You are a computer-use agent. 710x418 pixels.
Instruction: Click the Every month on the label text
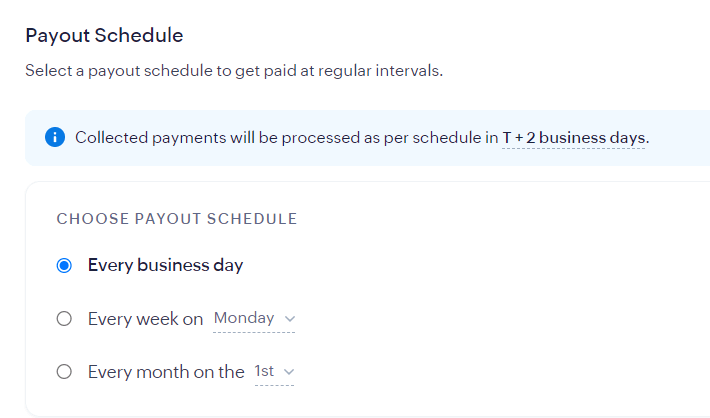click(x=165, y=372)
